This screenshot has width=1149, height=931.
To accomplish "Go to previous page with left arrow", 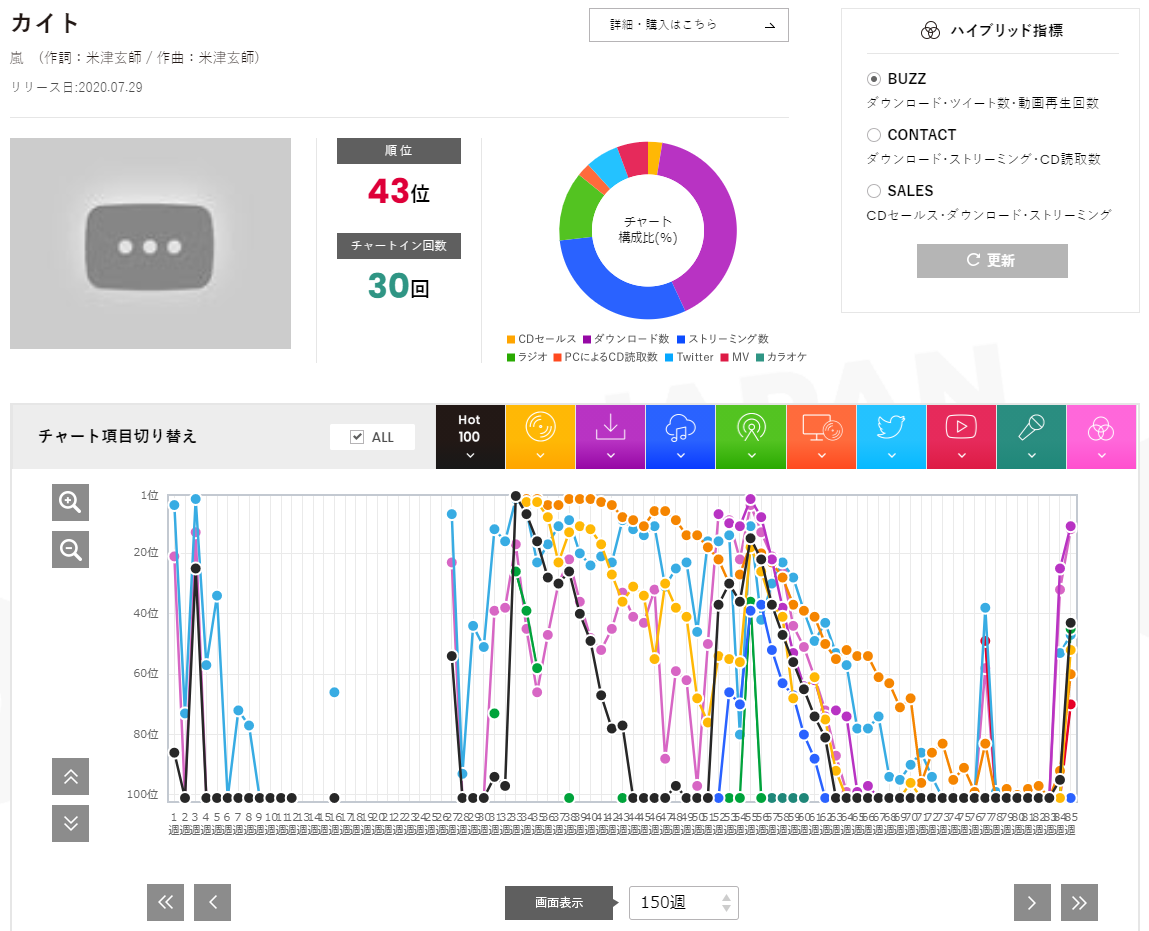I will click(213, 902).
